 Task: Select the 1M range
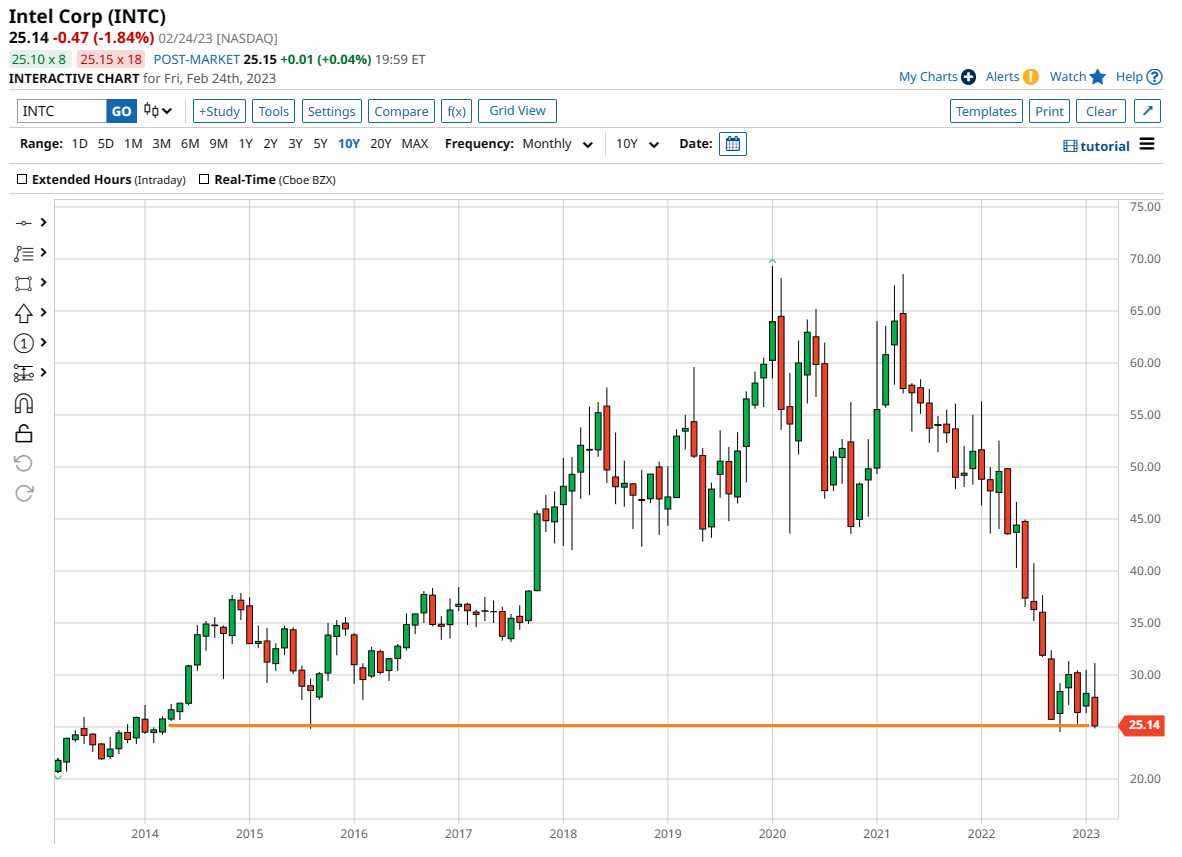tap(133, 144)
